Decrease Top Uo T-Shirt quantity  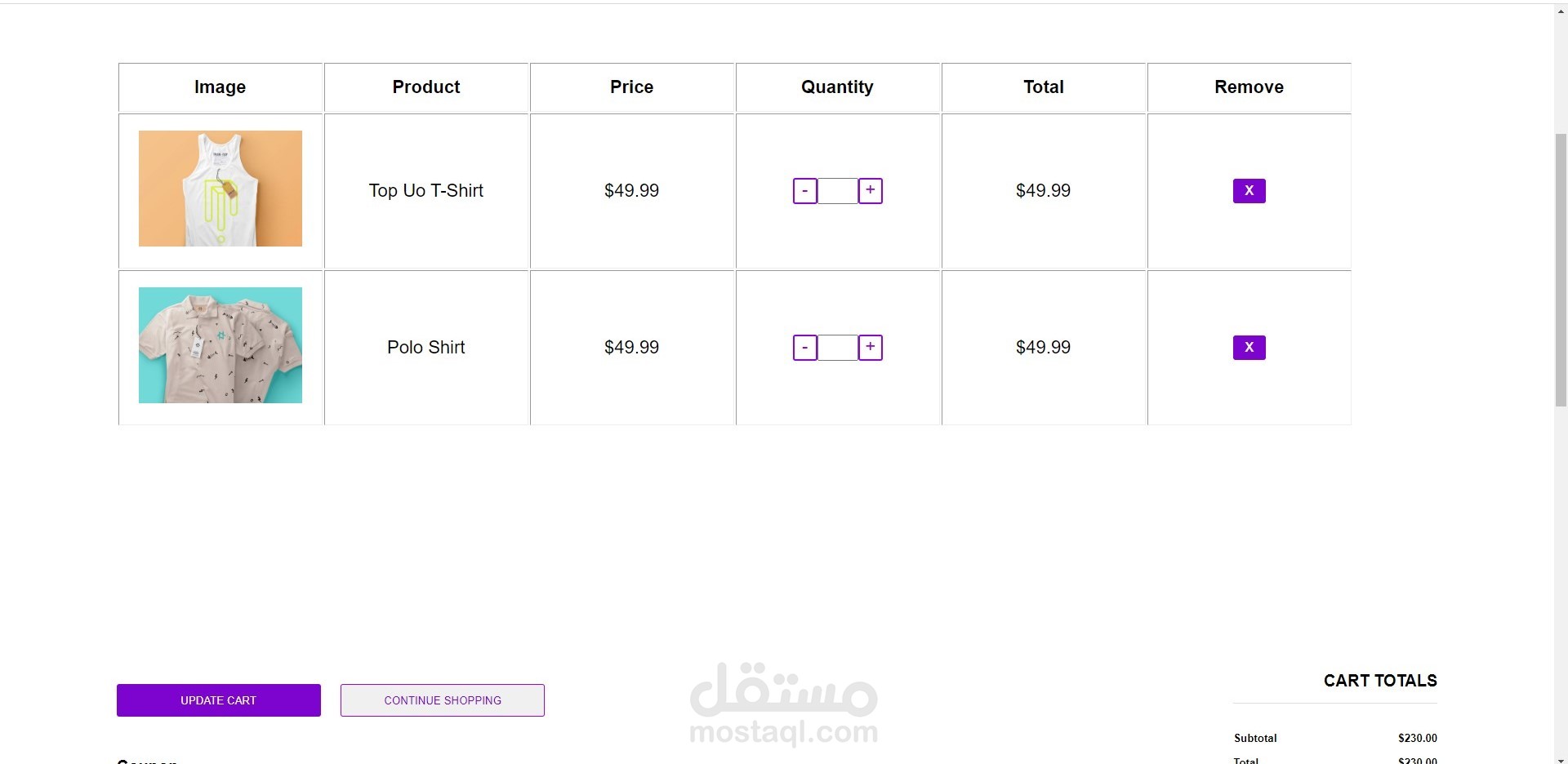pos(804,191)
